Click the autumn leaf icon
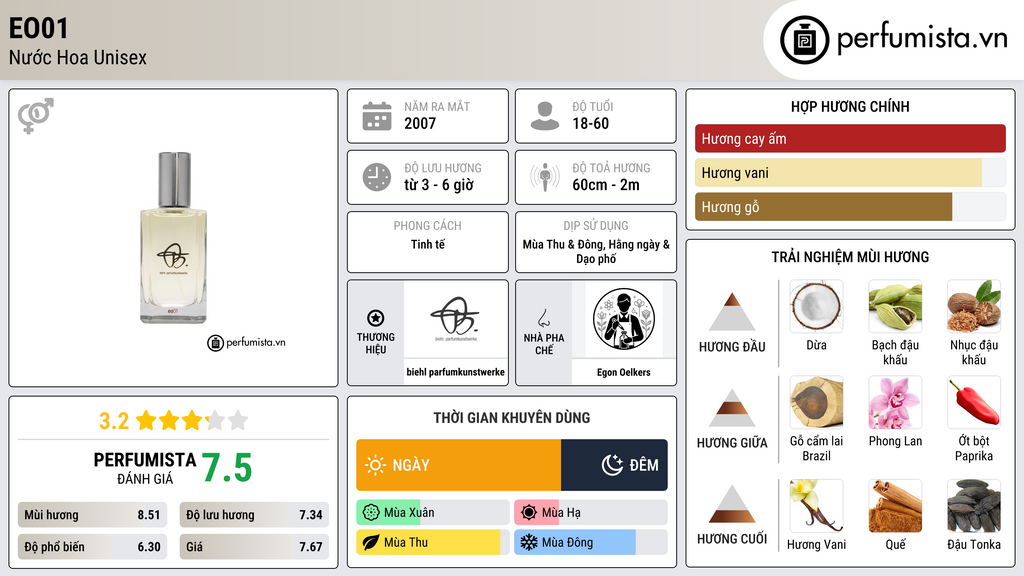 [x=370, y=542]
